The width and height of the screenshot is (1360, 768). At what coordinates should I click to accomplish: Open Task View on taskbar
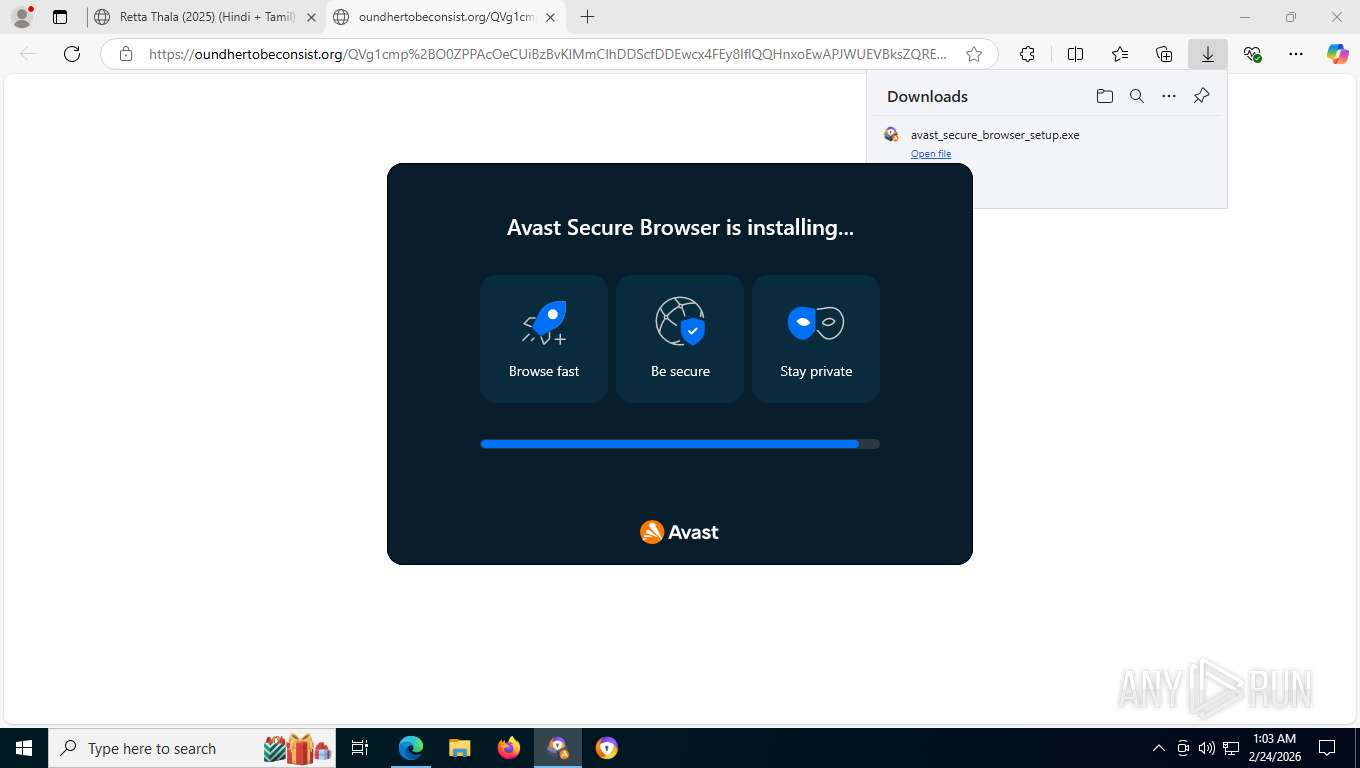361,748
